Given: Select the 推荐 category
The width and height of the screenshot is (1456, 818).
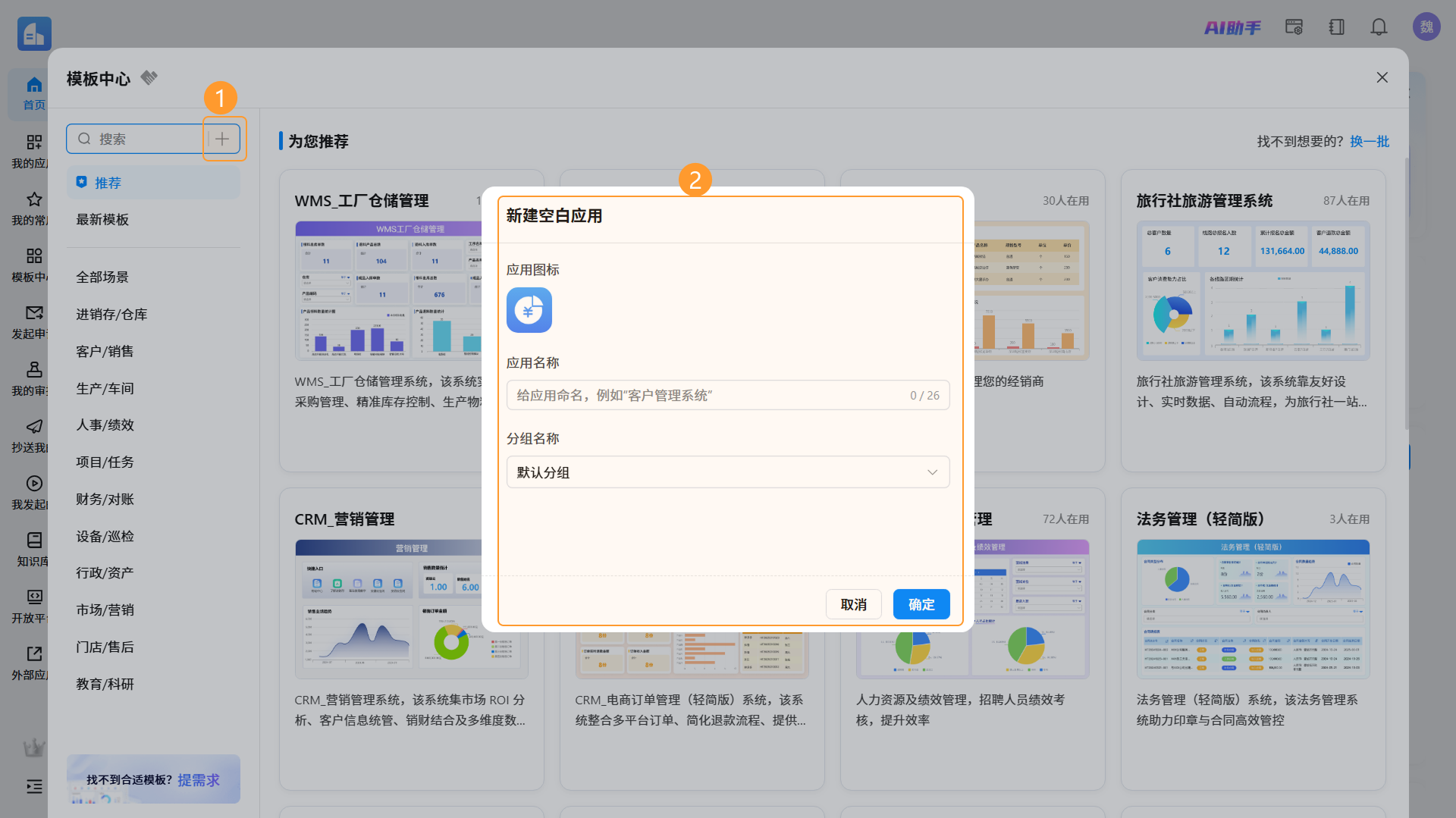Looking at the screenshot, I should pos(153,183).
